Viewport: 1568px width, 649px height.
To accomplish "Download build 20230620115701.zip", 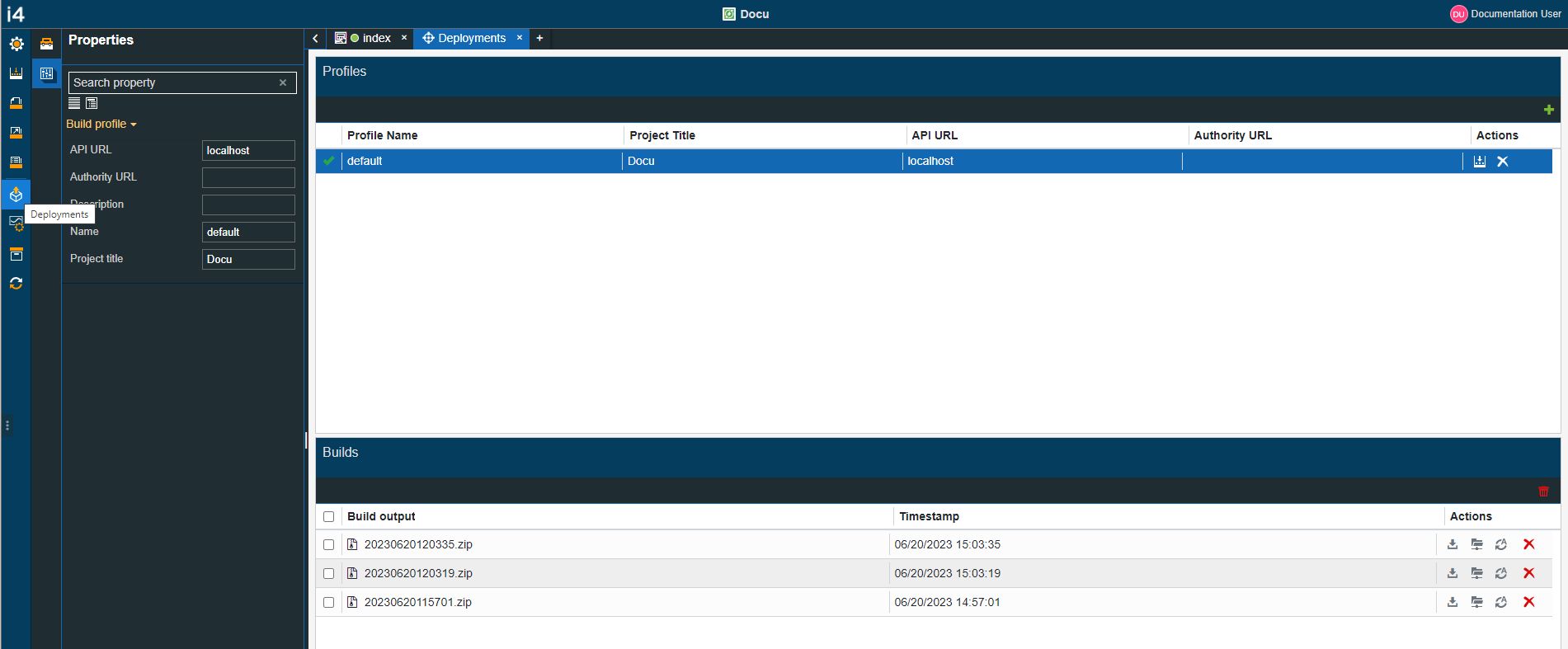I will pyautogui.click(x=1453, y=602).
